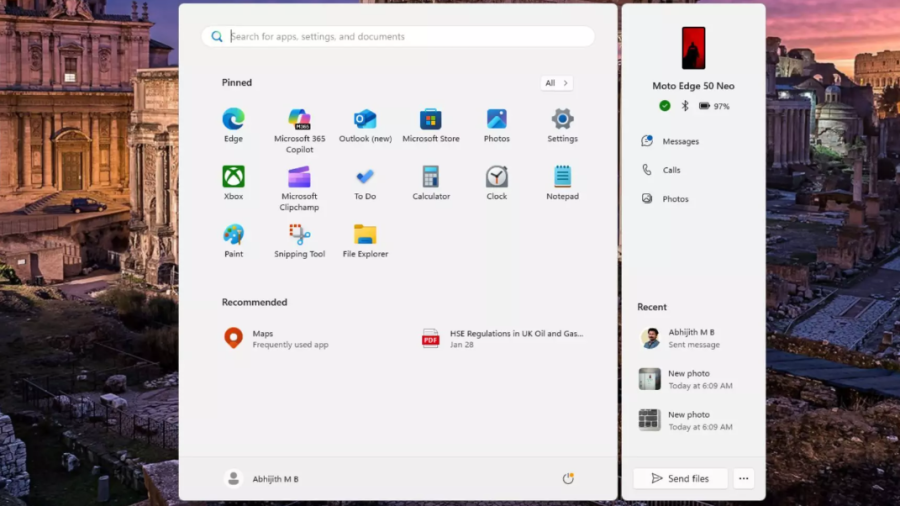The image size is (900, 506).
Task: Open the Clock app
Action: point(496,182)
